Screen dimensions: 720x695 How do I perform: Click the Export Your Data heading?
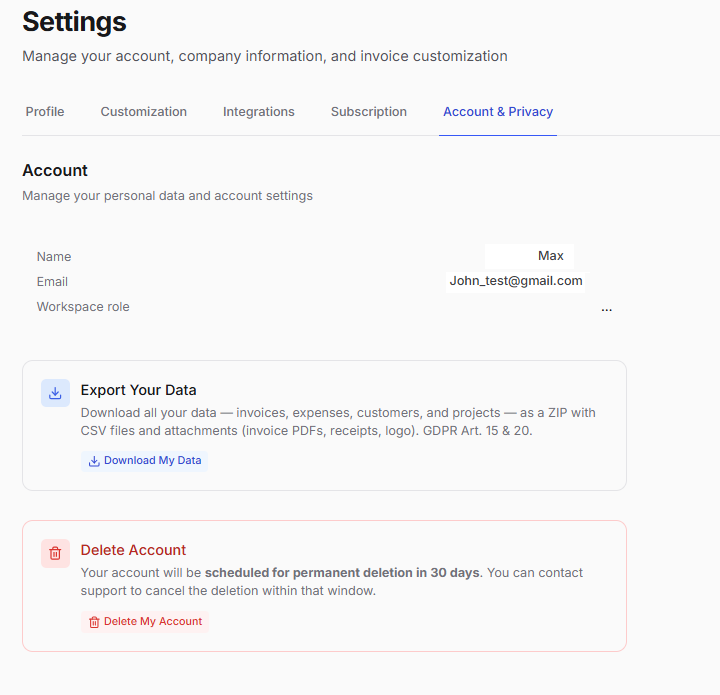point(139,390)
